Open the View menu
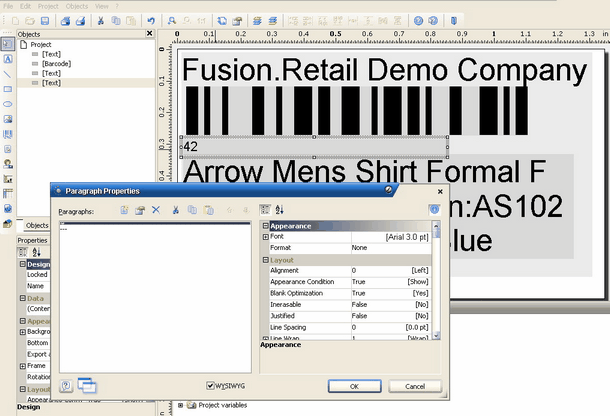The height and width of the screenshot is (416, 610). coord(102,6)
